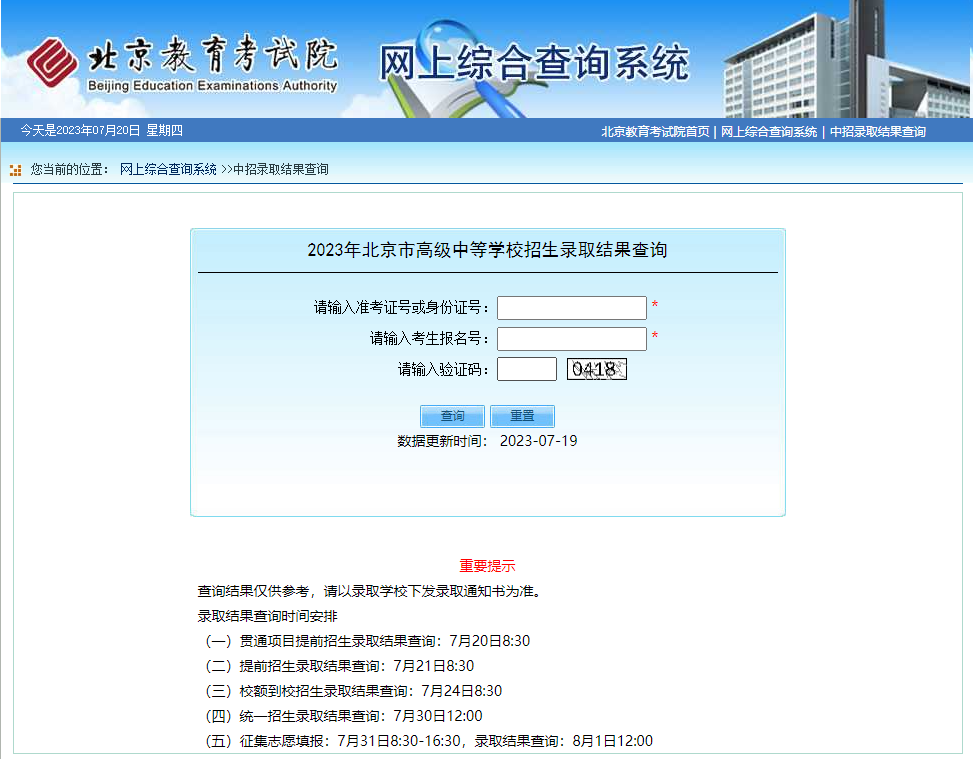Viewport: 973px width, 759px height.
Task: Click the red asterisk beside the 准考证号 field
Action: coord(655,306)
